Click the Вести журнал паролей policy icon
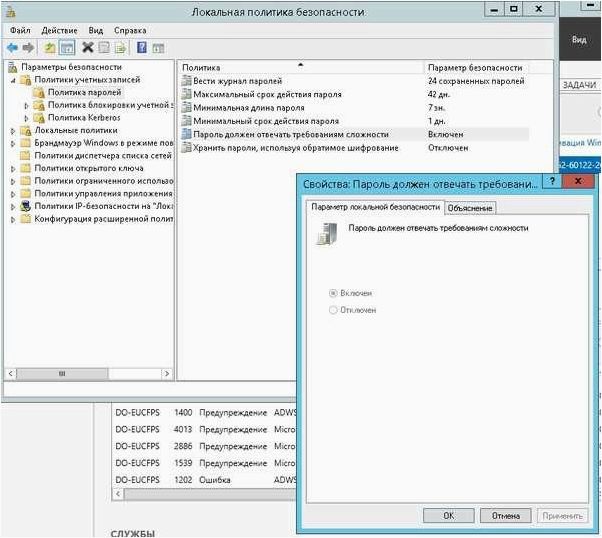The height and width of the screenshot is (538, 602). 186,81
